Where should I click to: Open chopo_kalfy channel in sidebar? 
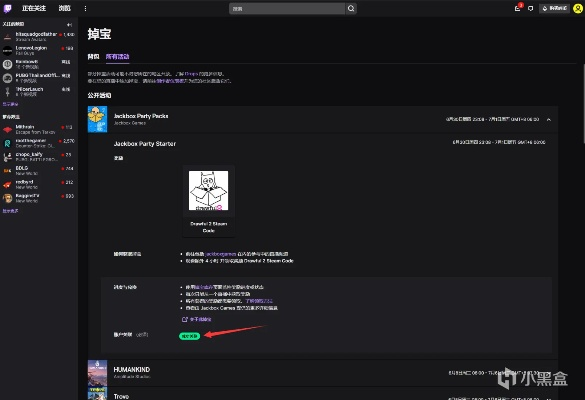coord(39,157)
